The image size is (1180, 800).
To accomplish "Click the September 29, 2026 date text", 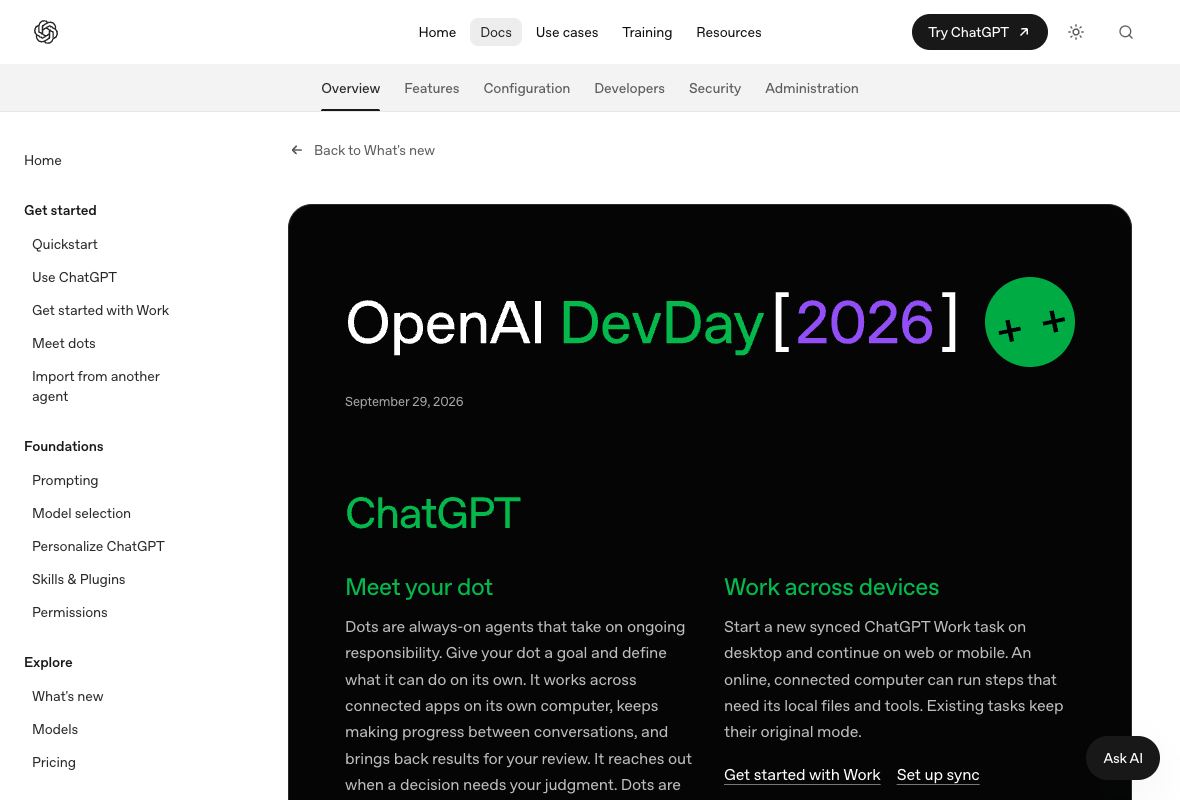I will coord(404,402).
